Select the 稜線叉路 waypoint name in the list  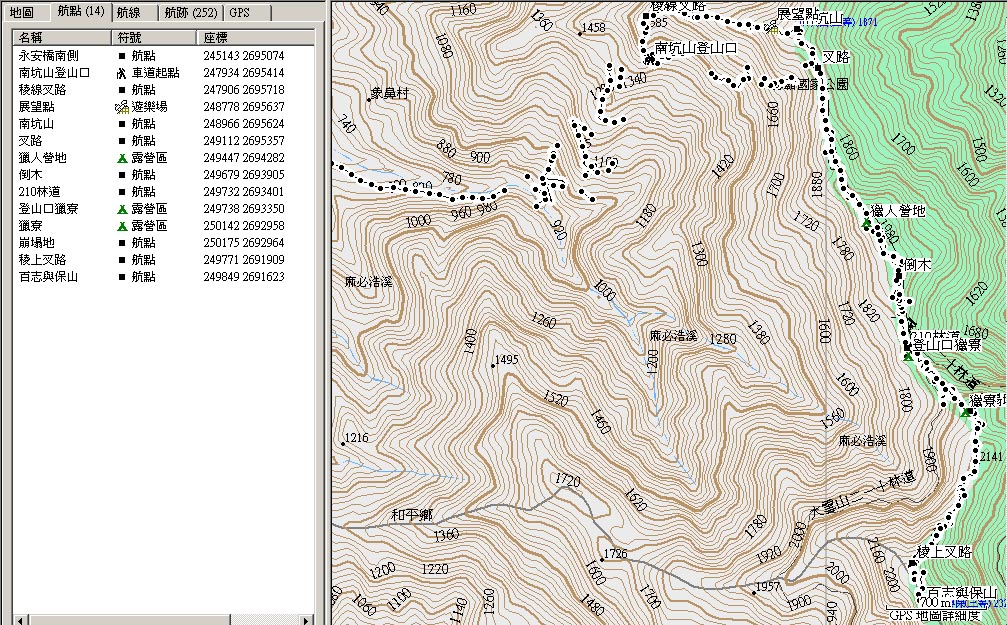click(42, 90)
